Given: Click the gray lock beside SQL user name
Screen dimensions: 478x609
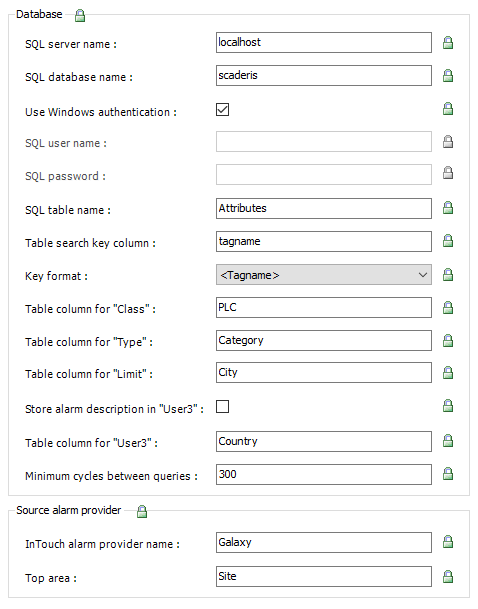Looking at the screenshot, I should pos(448,142).
